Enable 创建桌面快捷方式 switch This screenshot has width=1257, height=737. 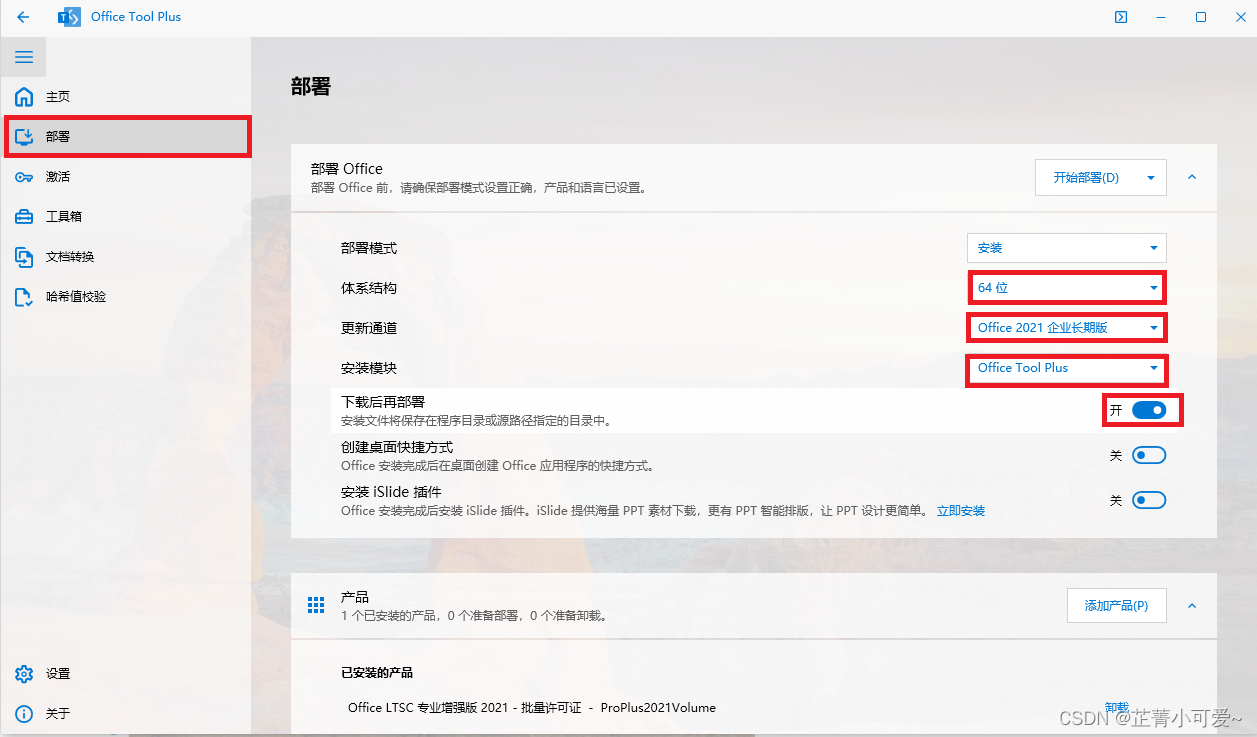click(x=1149, y=455)
